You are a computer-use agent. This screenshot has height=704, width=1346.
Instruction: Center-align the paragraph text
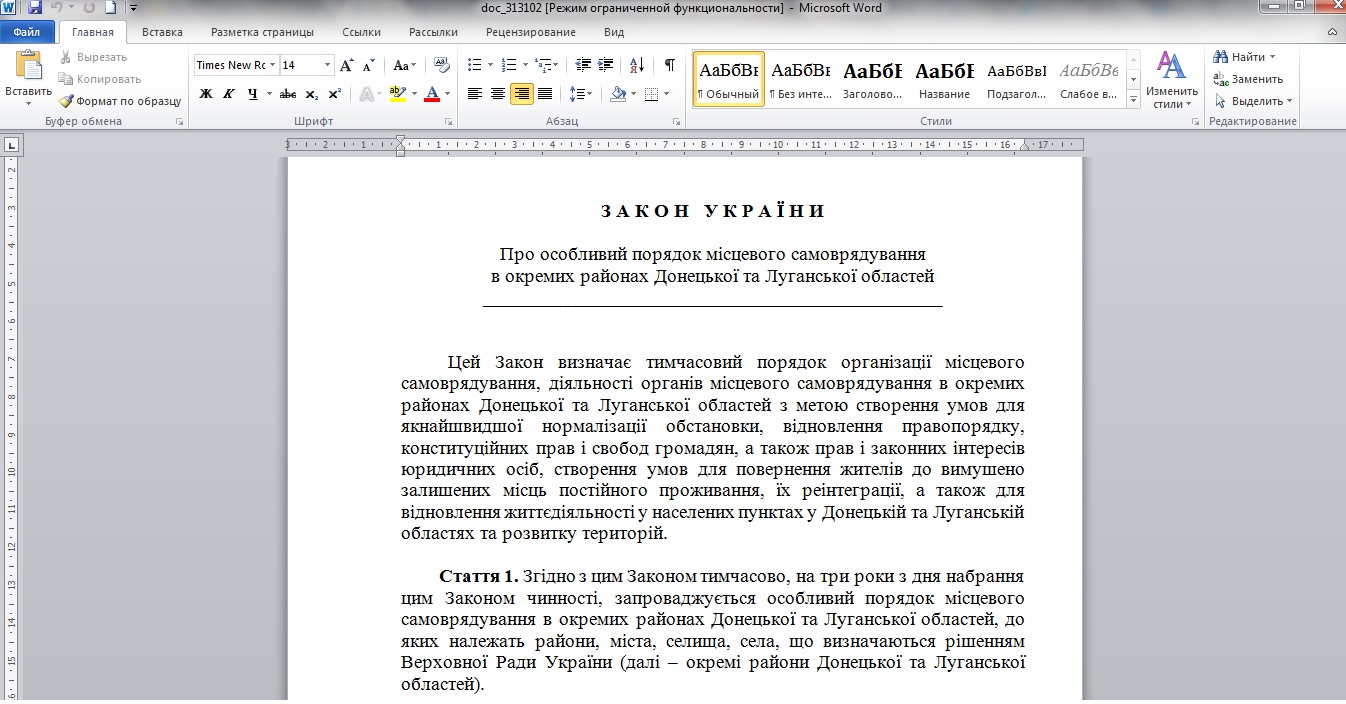click(x=498, y=94)
